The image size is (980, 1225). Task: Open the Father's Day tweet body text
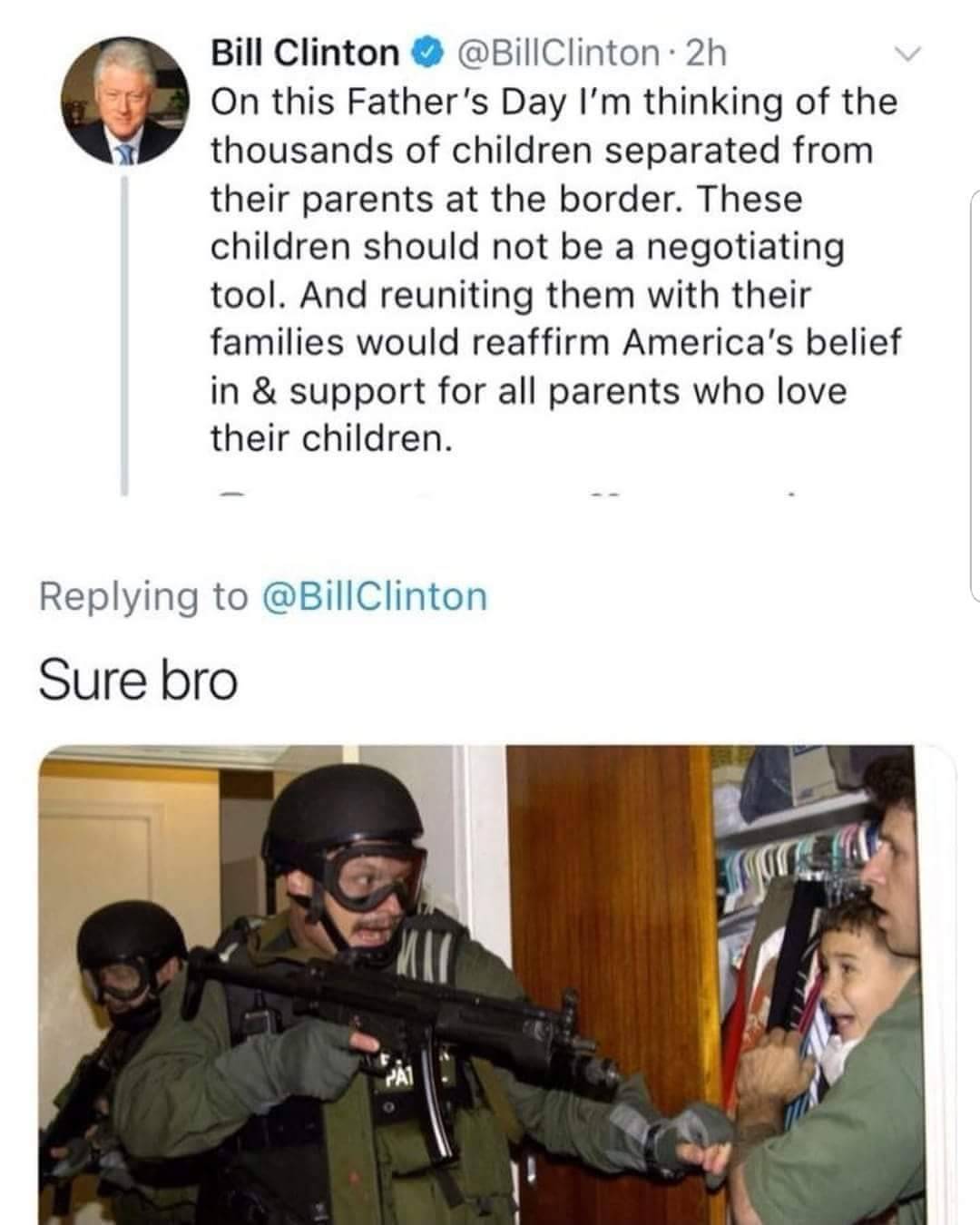[555, 269]
